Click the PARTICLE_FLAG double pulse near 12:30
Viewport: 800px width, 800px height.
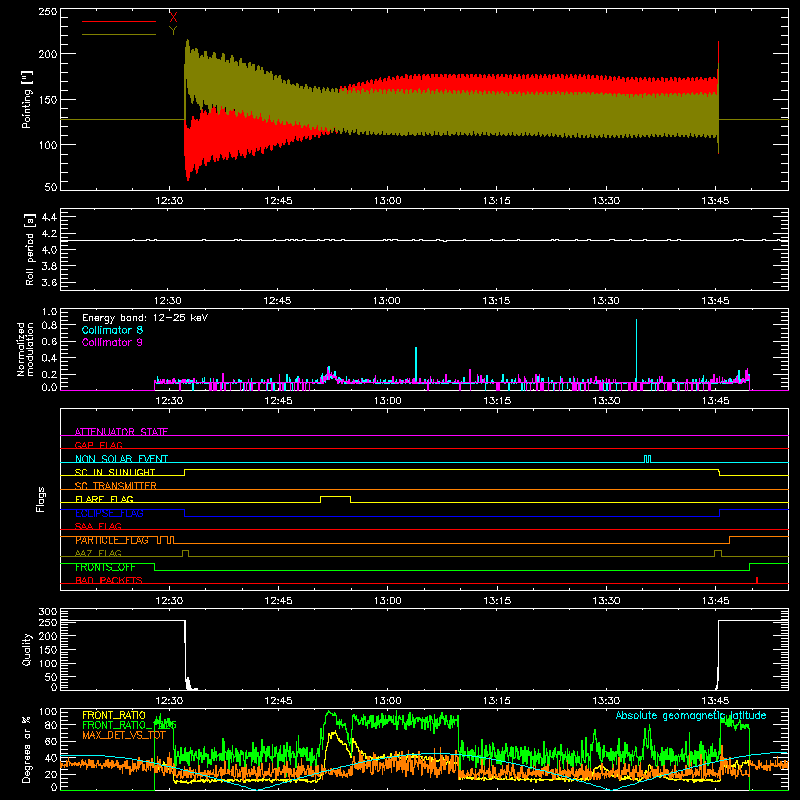165,540
